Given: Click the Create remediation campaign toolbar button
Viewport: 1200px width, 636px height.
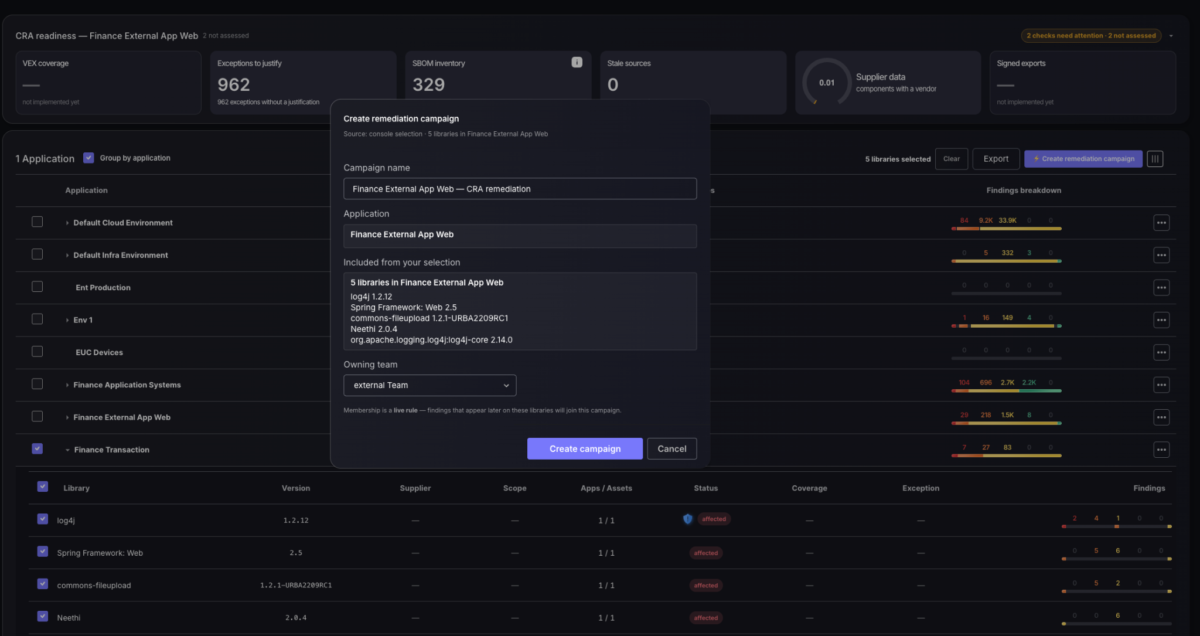Looking at the screenshot, I should point(1083,158).
